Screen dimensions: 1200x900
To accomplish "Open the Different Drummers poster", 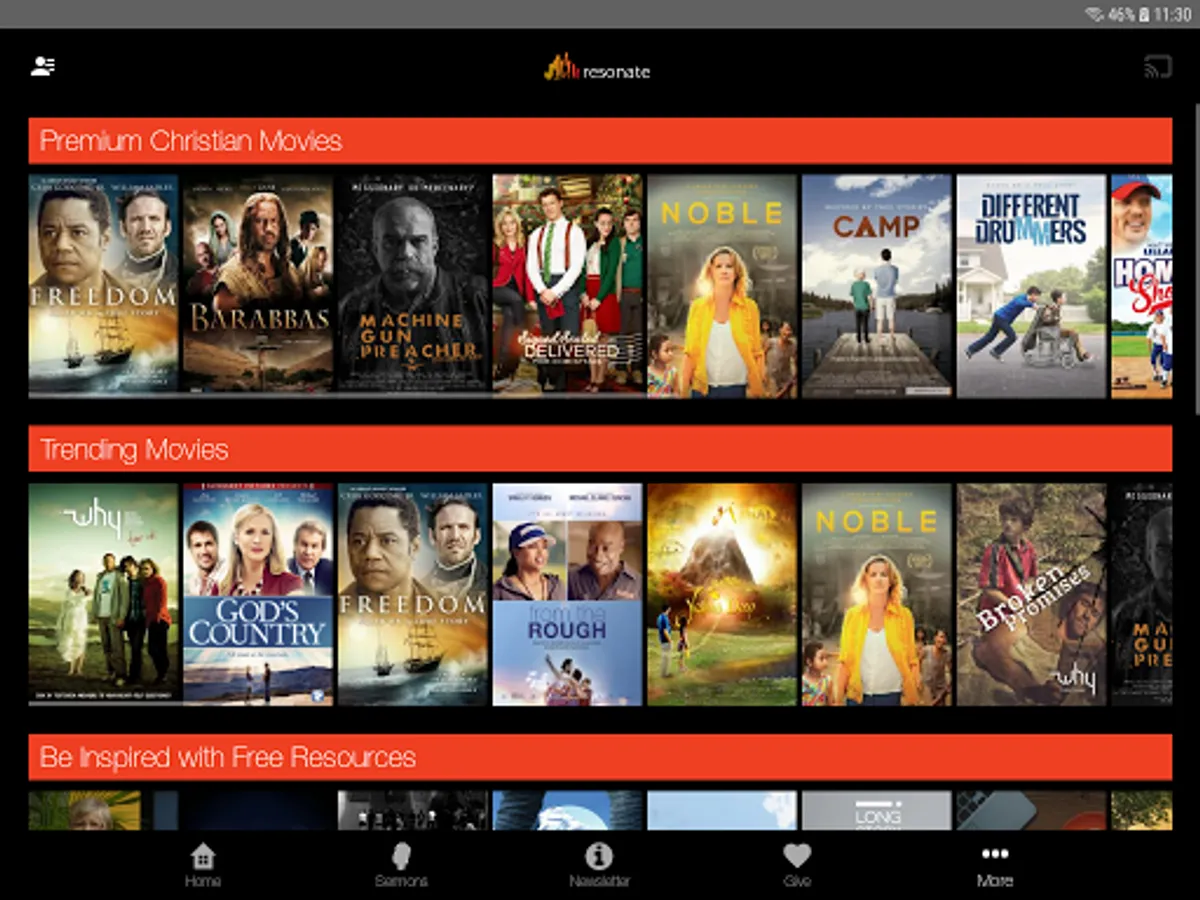I will [1032, 286].
